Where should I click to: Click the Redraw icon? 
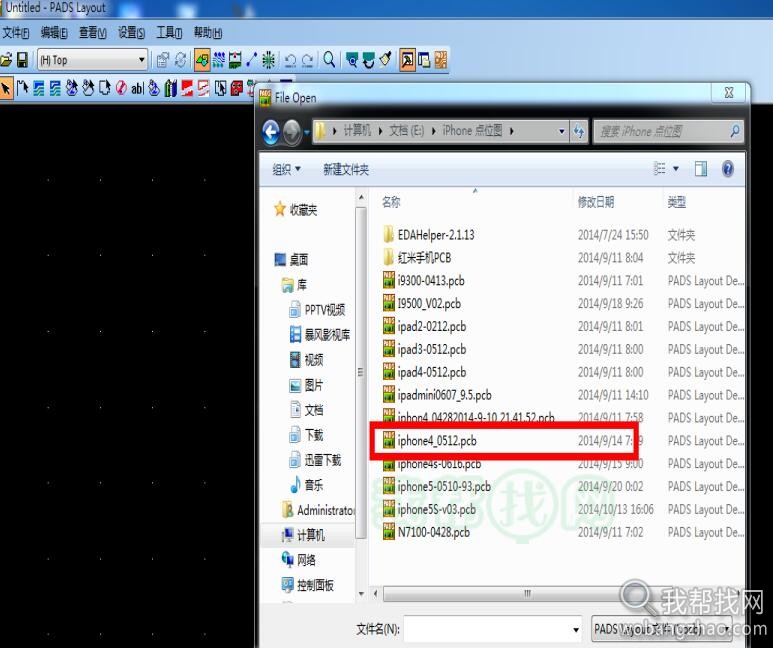point(369,60)
